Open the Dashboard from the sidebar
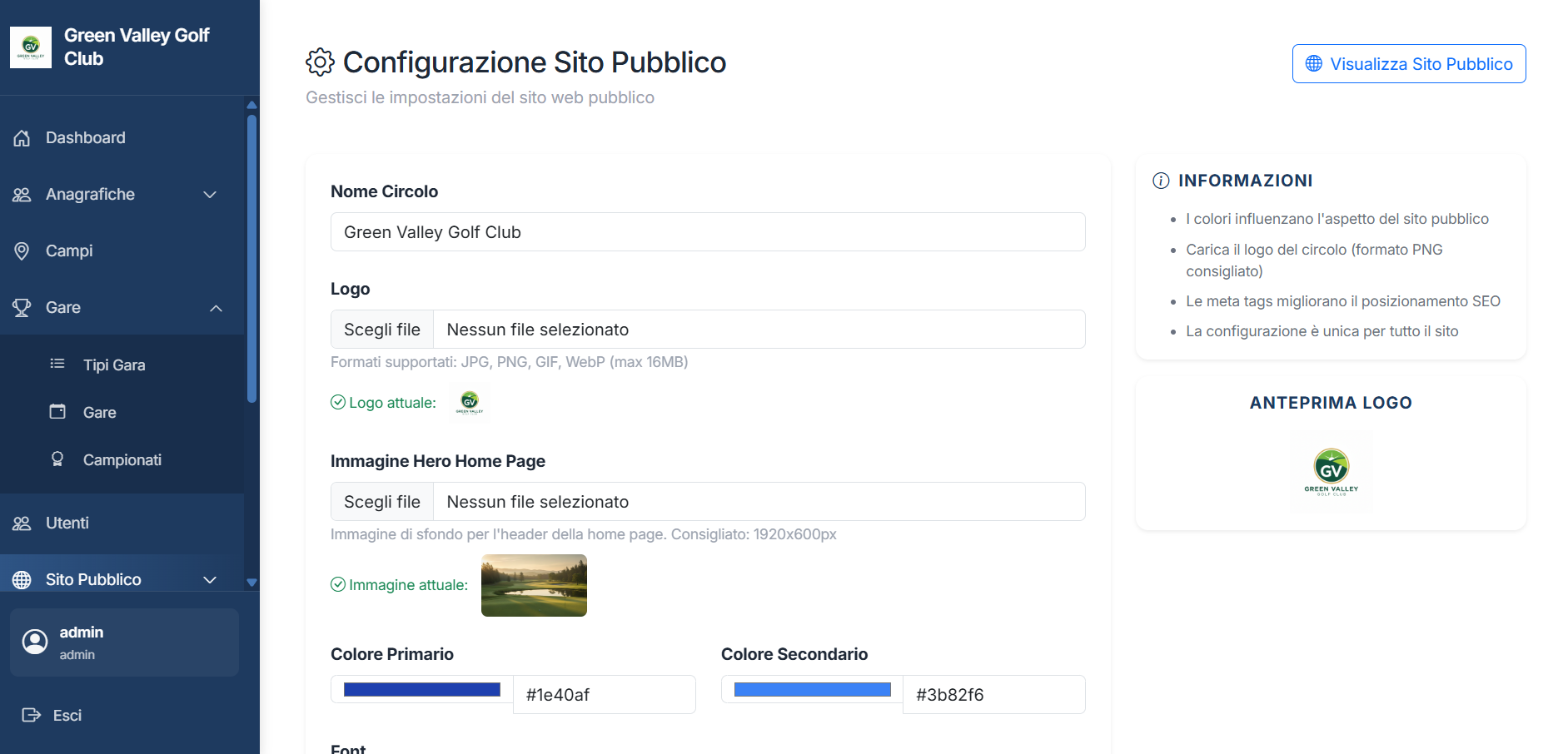The height and width of the screenshot is (754, 1568). click(85, 137)
